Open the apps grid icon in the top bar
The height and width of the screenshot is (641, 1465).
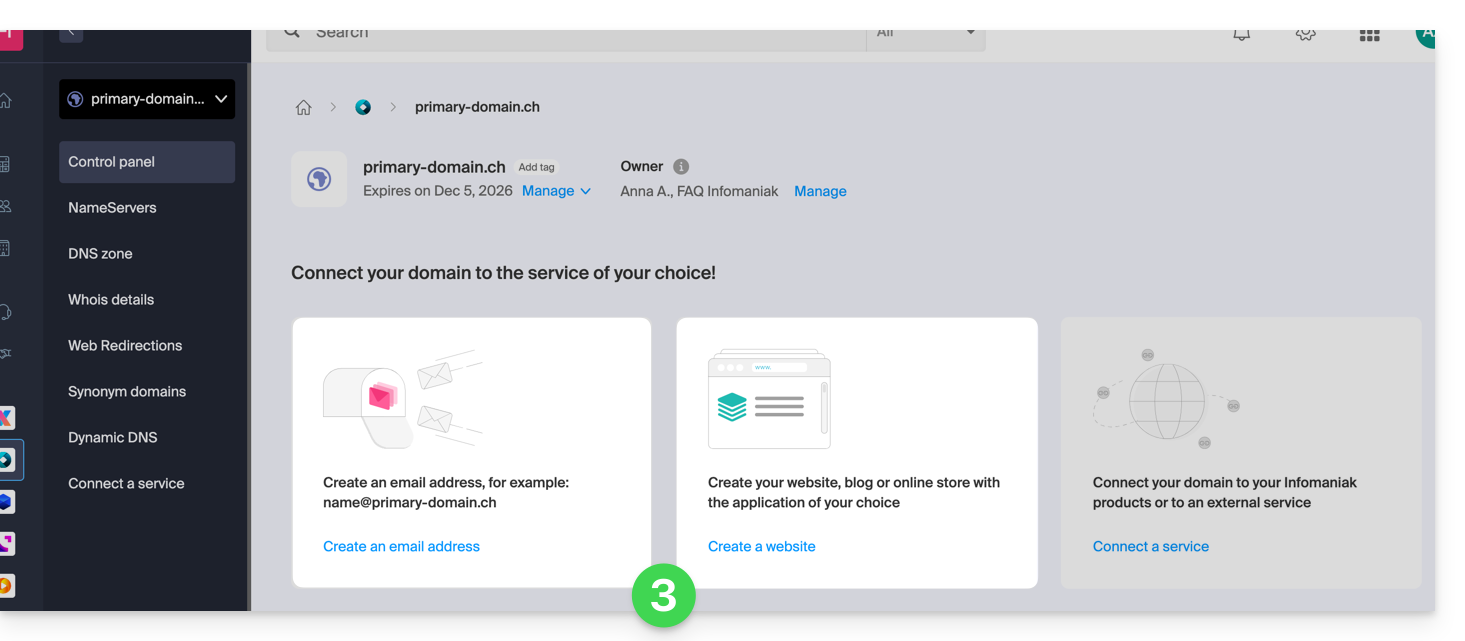[1369, 35]
